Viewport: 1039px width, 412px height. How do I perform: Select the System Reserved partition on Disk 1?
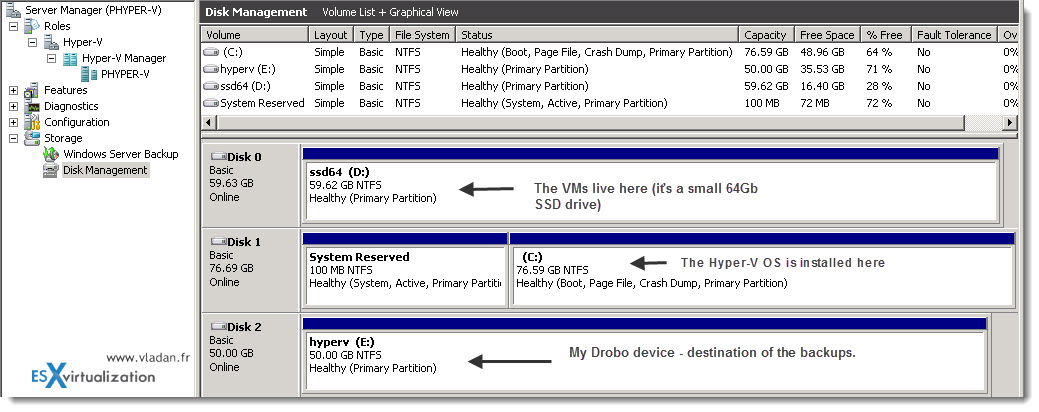[405, 276]
